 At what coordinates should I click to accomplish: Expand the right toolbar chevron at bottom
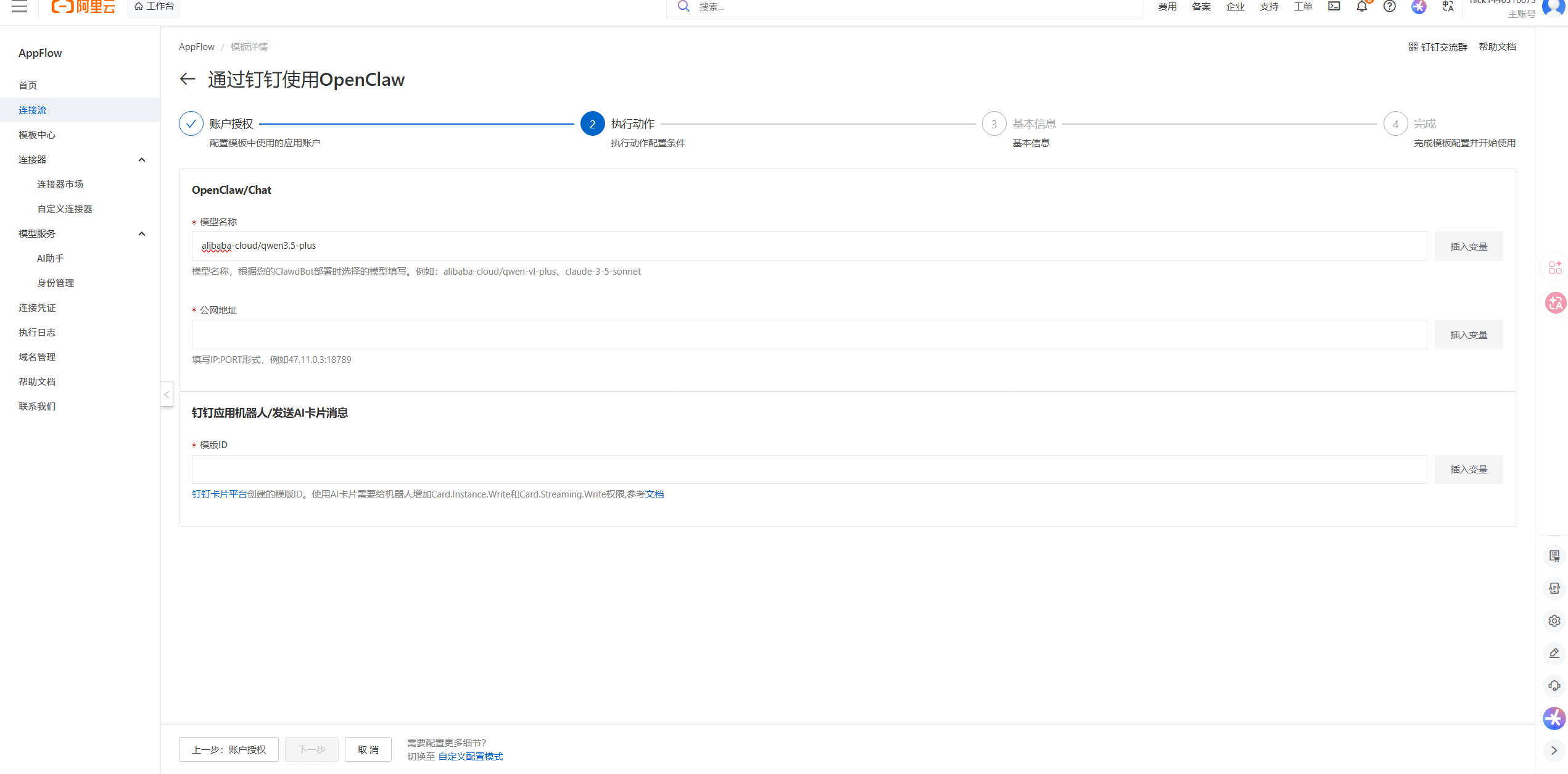point(1554,751)
